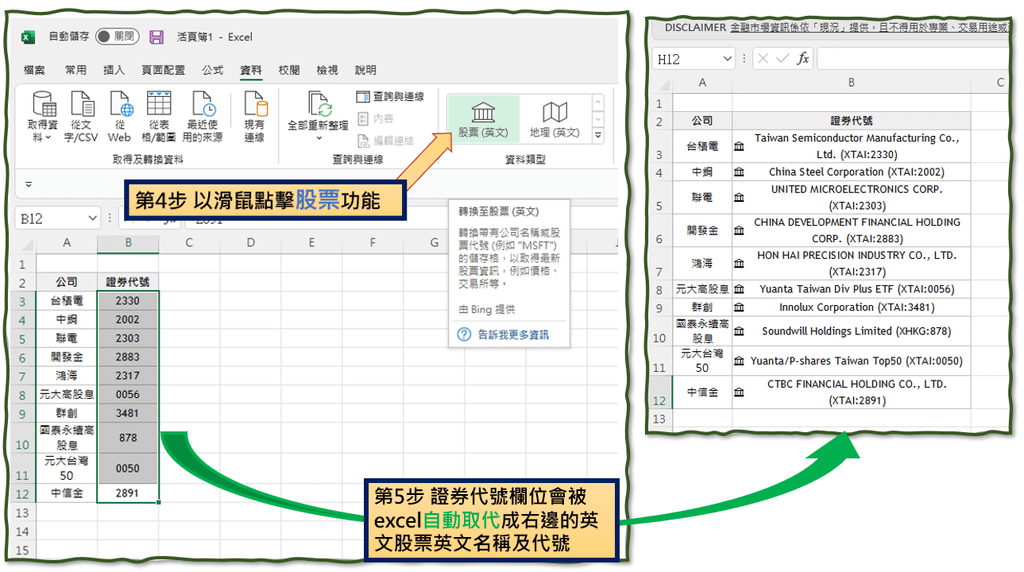Viewport: 1024px width, 572px height.
Task: Expand the data types gallery more arrow
Action: click(x=598, y=135)
